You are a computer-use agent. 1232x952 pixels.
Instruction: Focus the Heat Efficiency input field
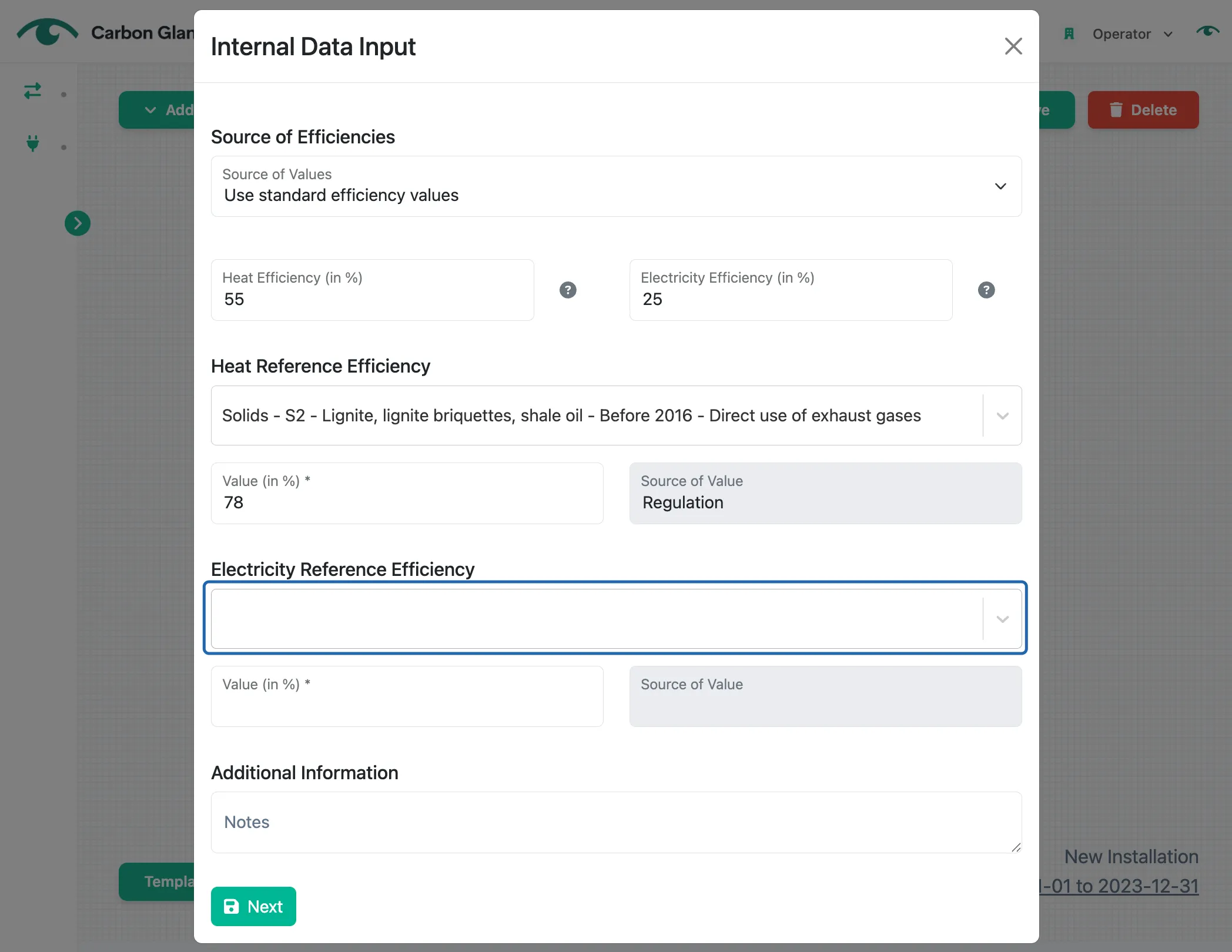pyautogui.click(x=373, y=290)
